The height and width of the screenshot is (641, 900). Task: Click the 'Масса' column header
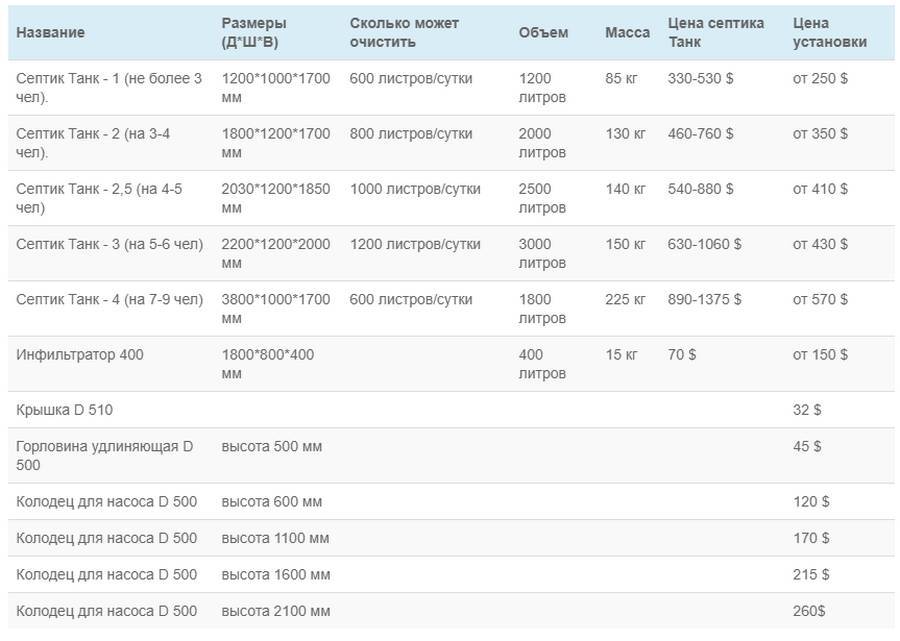(x=627, y=33)
